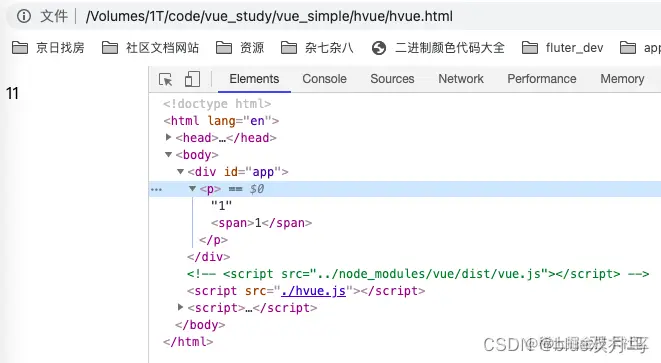Screen dimensions: 661x363
Task: Click the address bar file path
Action: click(269, 16)
